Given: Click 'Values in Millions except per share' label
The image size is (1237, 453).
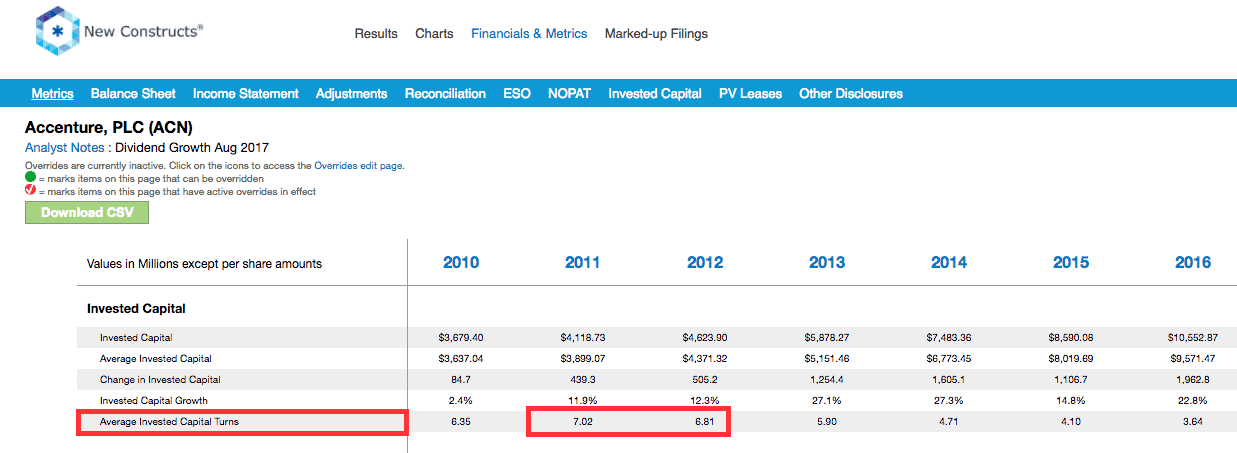Looking at the screenshot, I should click(x=205, y=264).
